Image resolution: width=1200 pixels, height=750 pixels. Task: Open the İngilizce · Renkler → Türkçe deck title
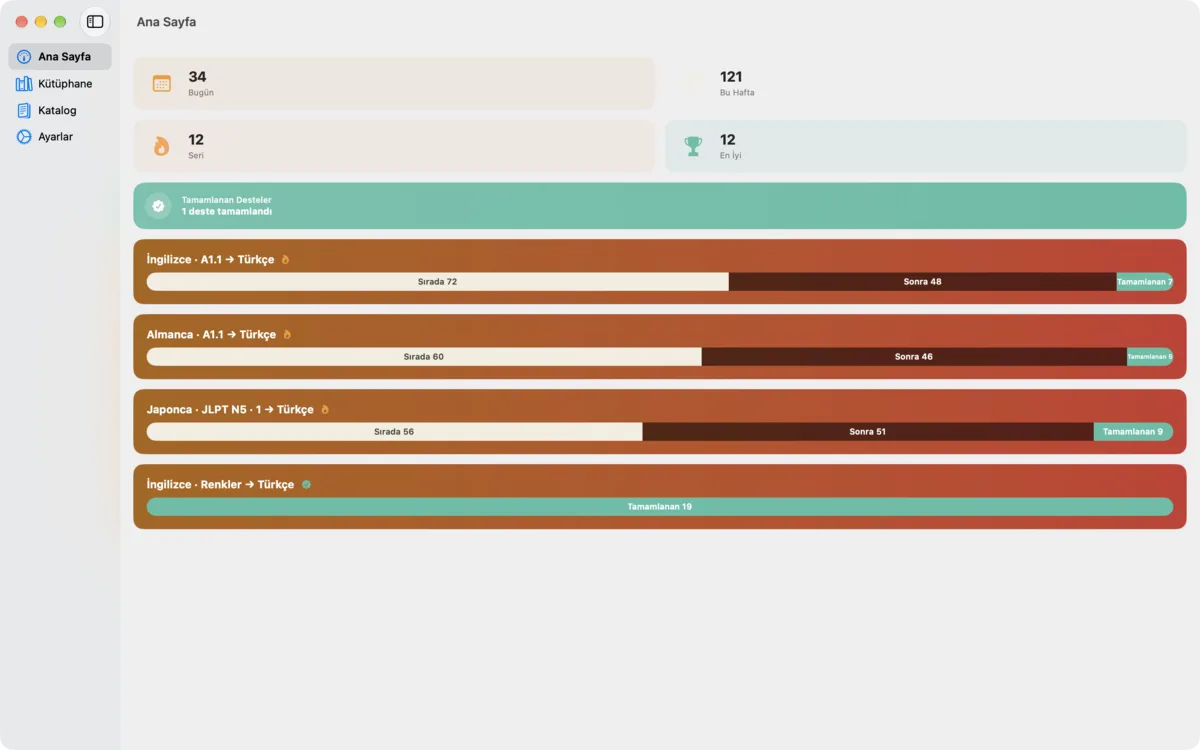(x=220, y=484)
